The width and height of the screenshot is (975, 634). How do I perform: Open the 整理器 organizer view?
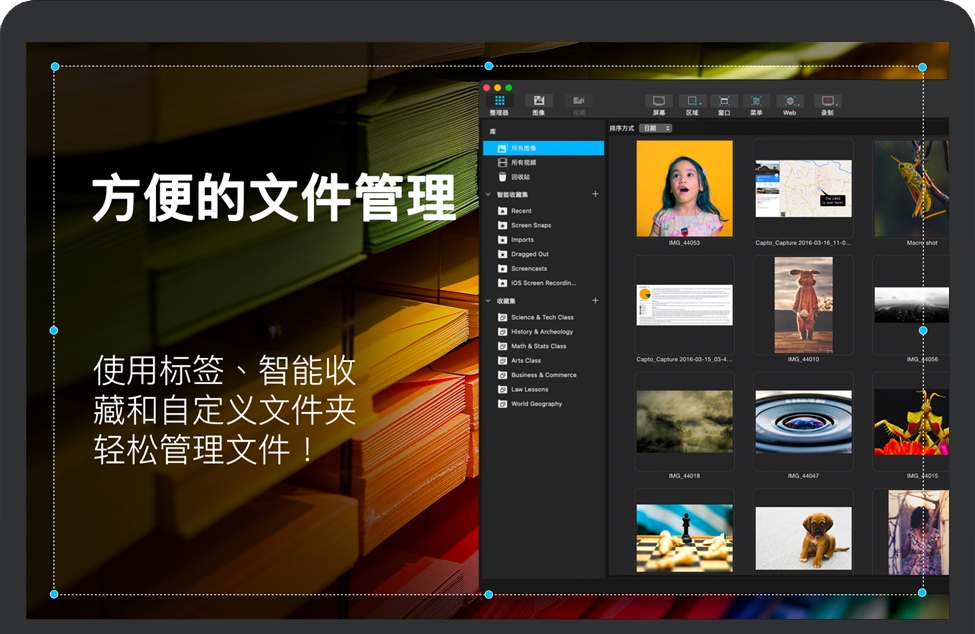click(x=499, y=102)
